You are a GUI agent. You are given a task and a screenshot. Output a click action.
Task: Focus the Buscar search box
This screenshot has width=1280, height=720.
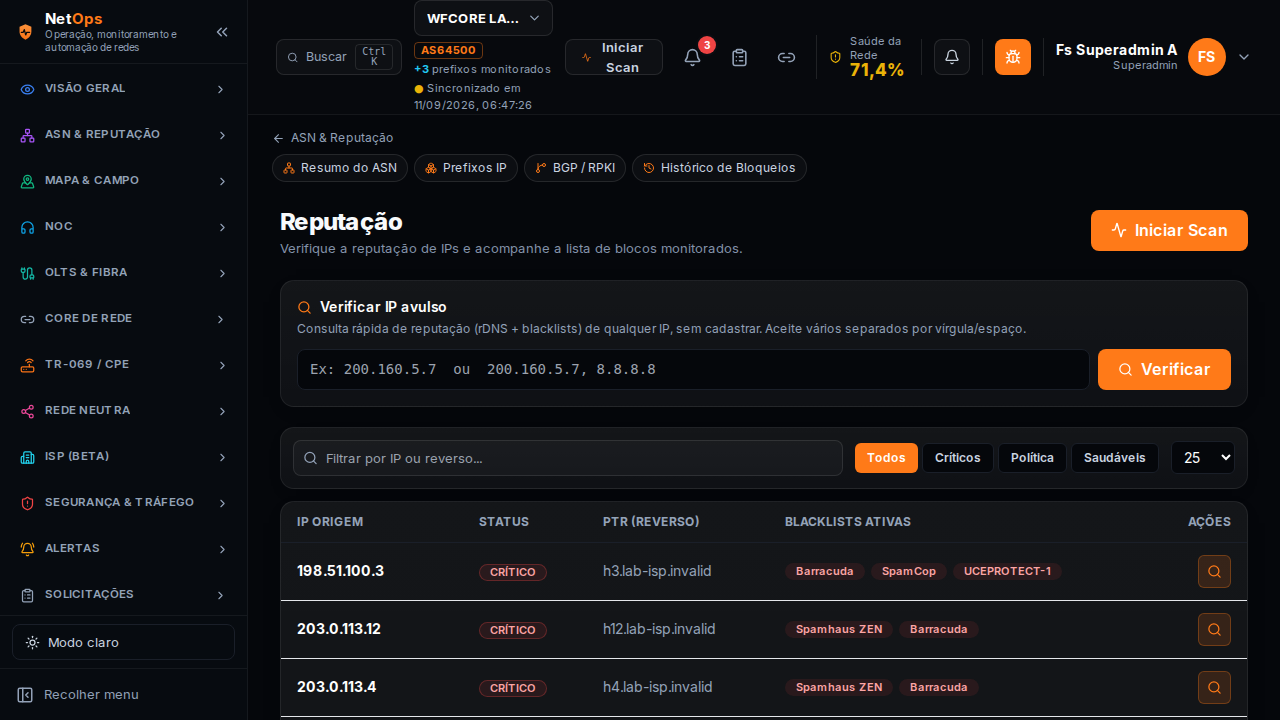[339, 57]
